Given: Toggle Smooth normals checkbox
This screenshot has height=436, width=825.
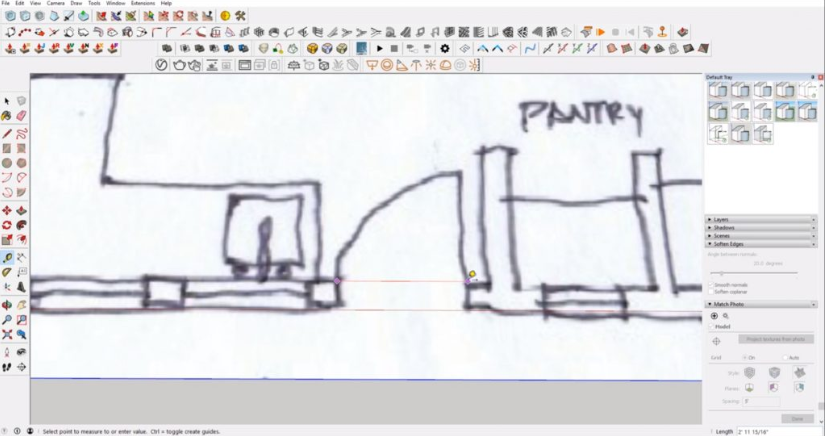Looking at the screenshot, I should [711, 285].
